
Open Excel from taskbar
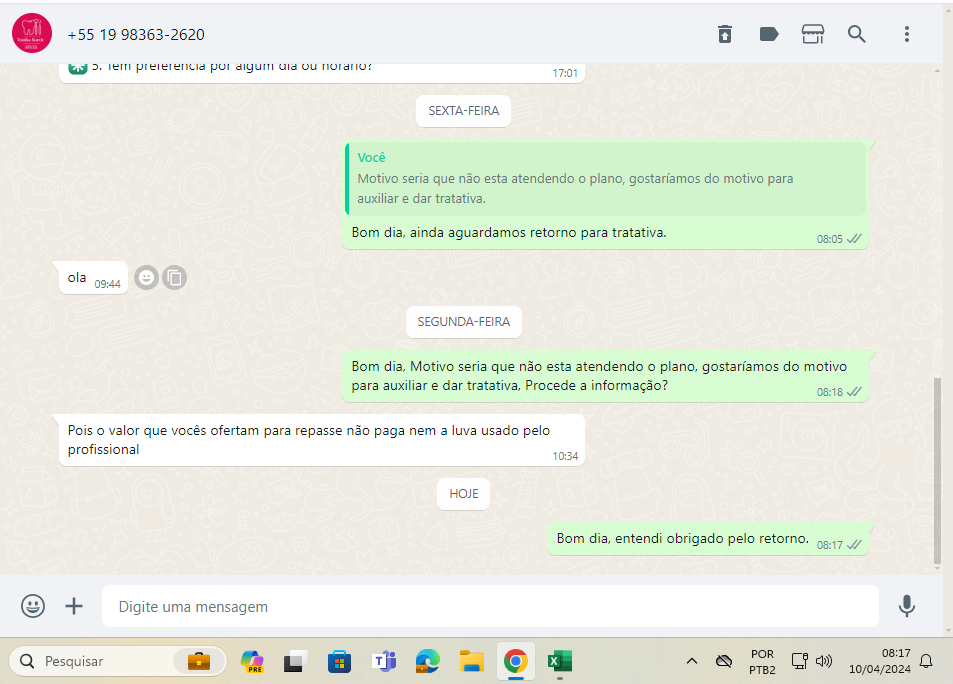tap(560, 661)
